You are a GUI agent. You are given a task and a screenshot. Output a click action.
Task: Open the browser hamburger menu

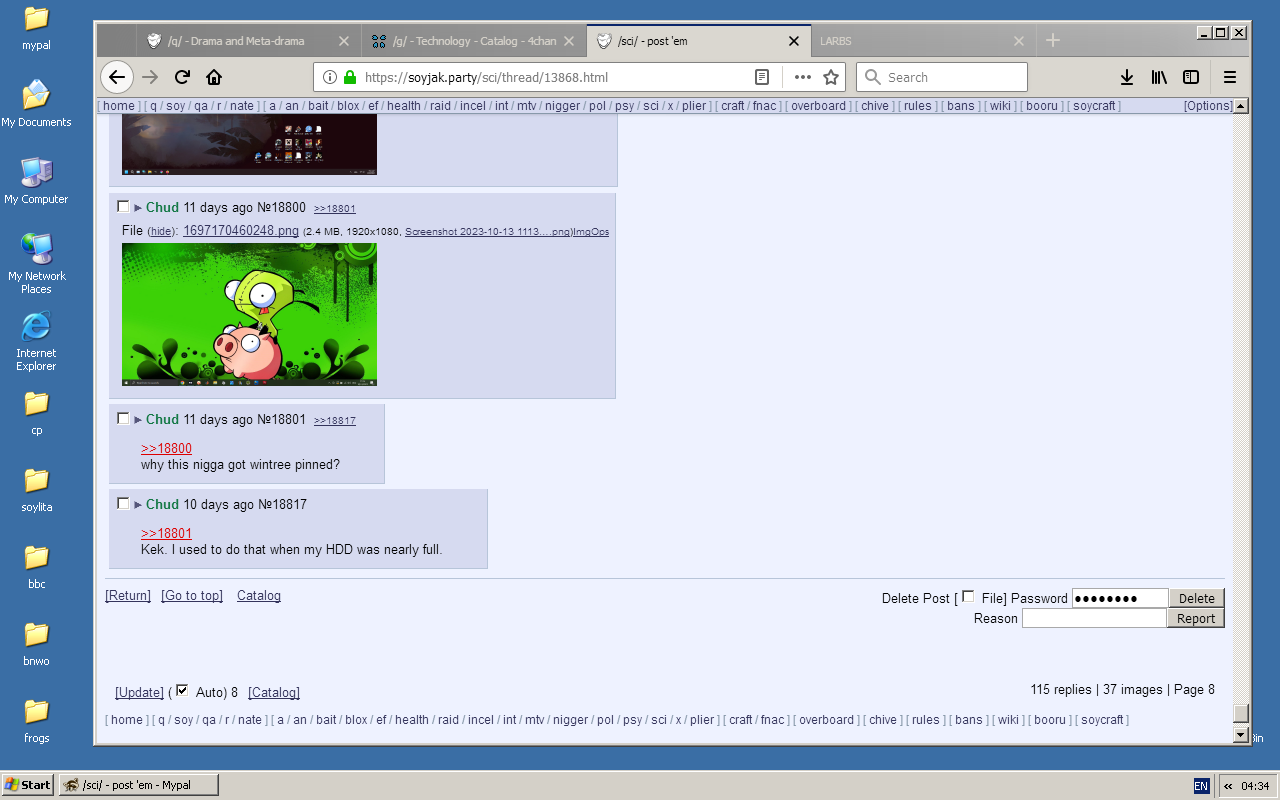coord(1230,77)
